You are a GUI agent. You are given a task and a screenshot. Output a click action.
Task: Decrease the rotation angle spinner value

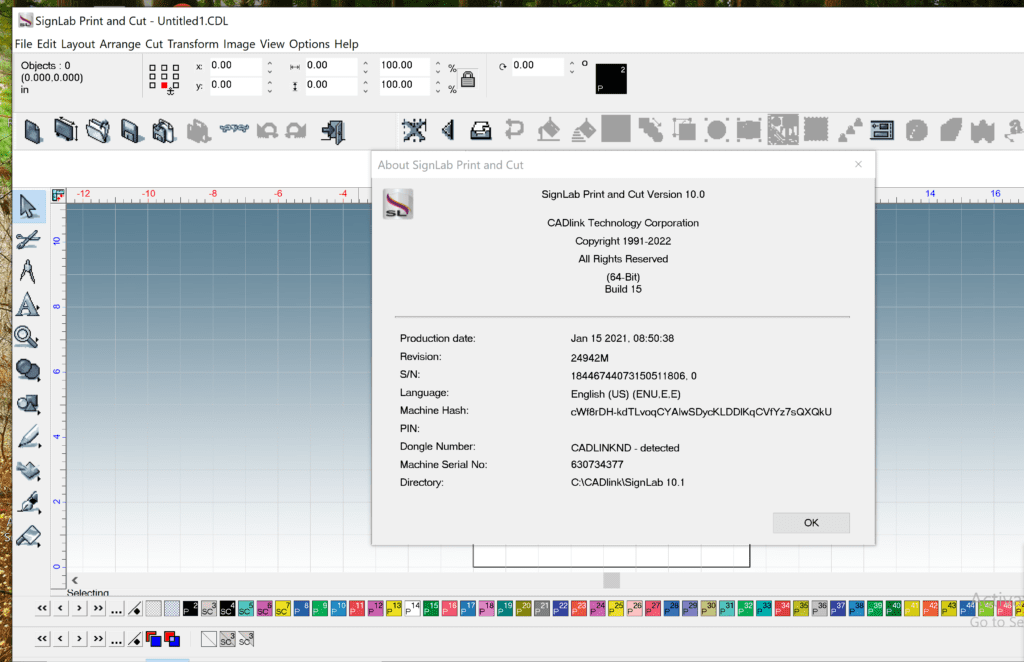[571, 71]
